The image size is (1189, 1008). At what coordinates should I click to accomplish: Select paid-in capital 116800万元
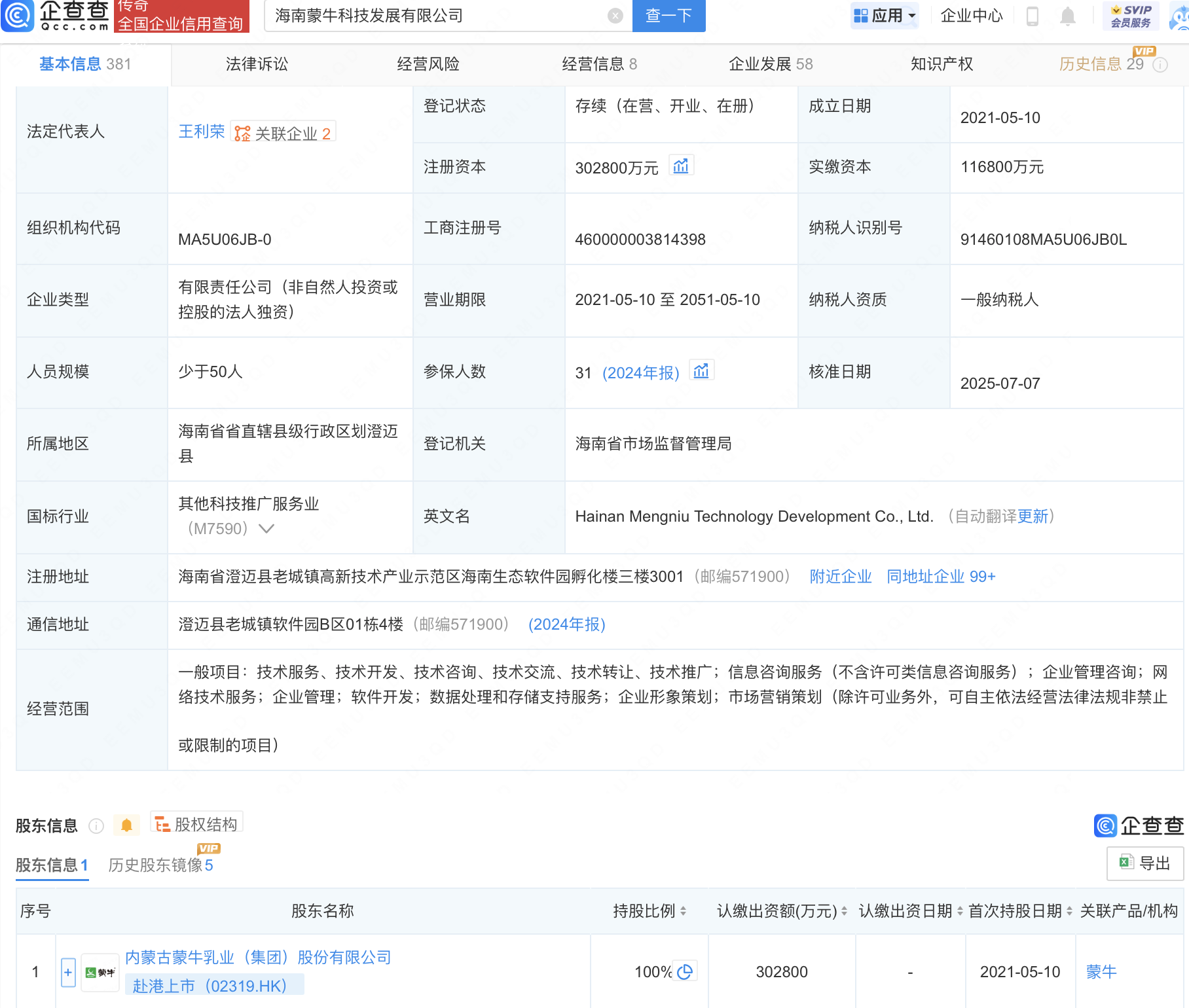(1002, 167)
